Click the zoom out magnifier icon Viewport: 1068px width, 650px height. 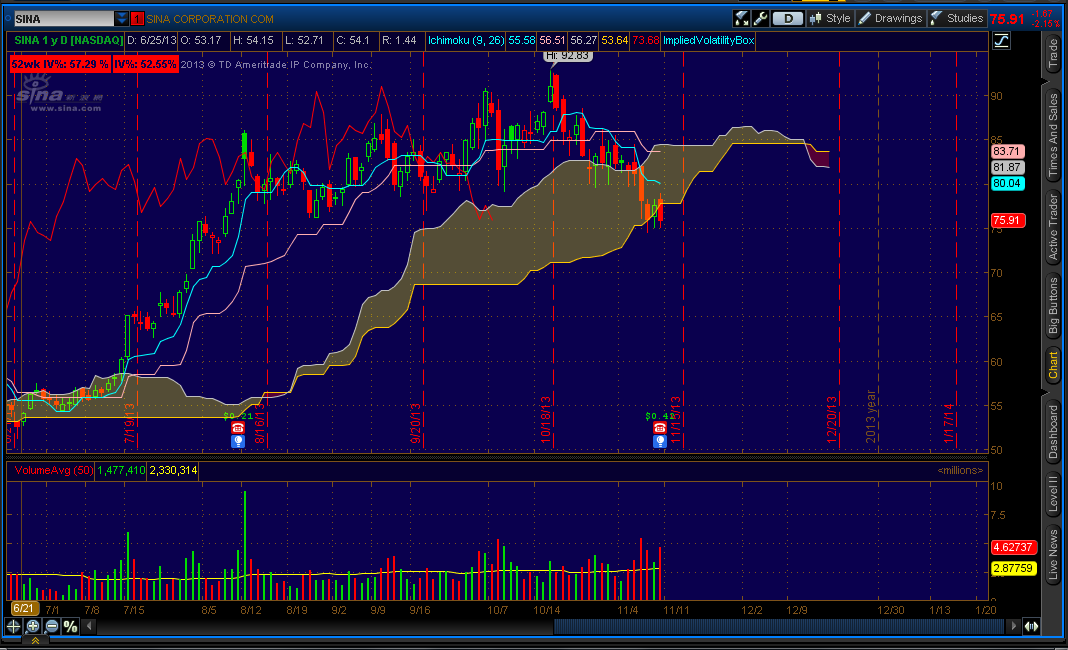point(52,626)
